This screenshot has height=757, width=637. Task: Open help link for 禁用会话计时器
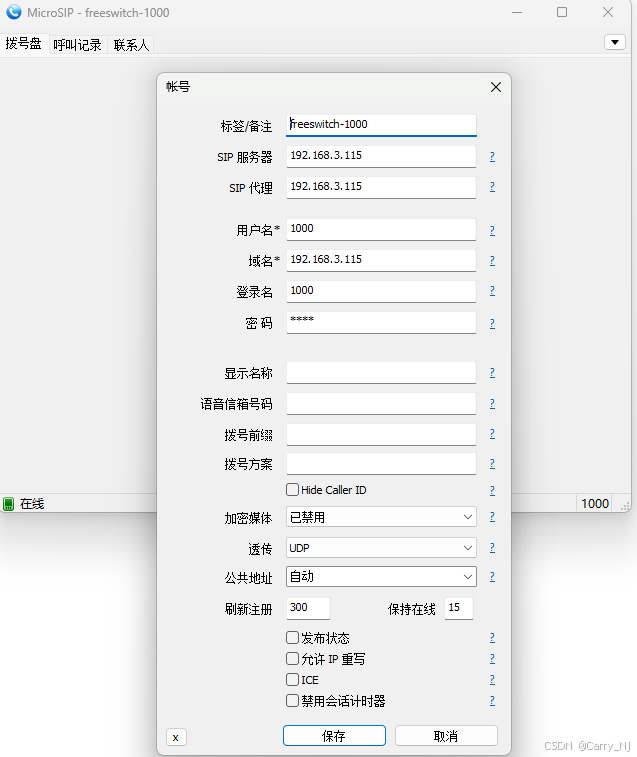(492, 701)
